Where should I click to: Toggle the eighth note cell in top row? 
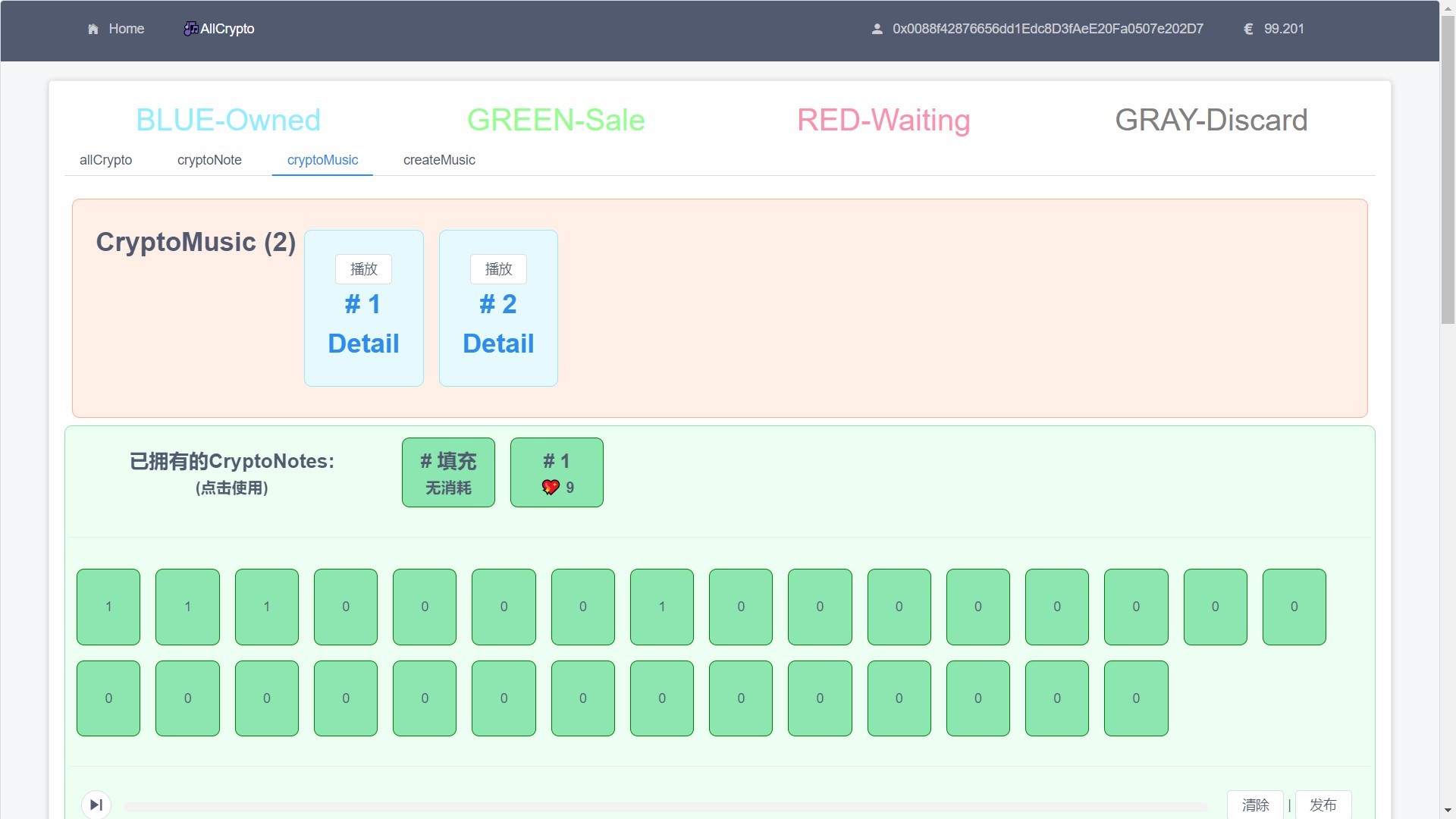pos(662,607)
